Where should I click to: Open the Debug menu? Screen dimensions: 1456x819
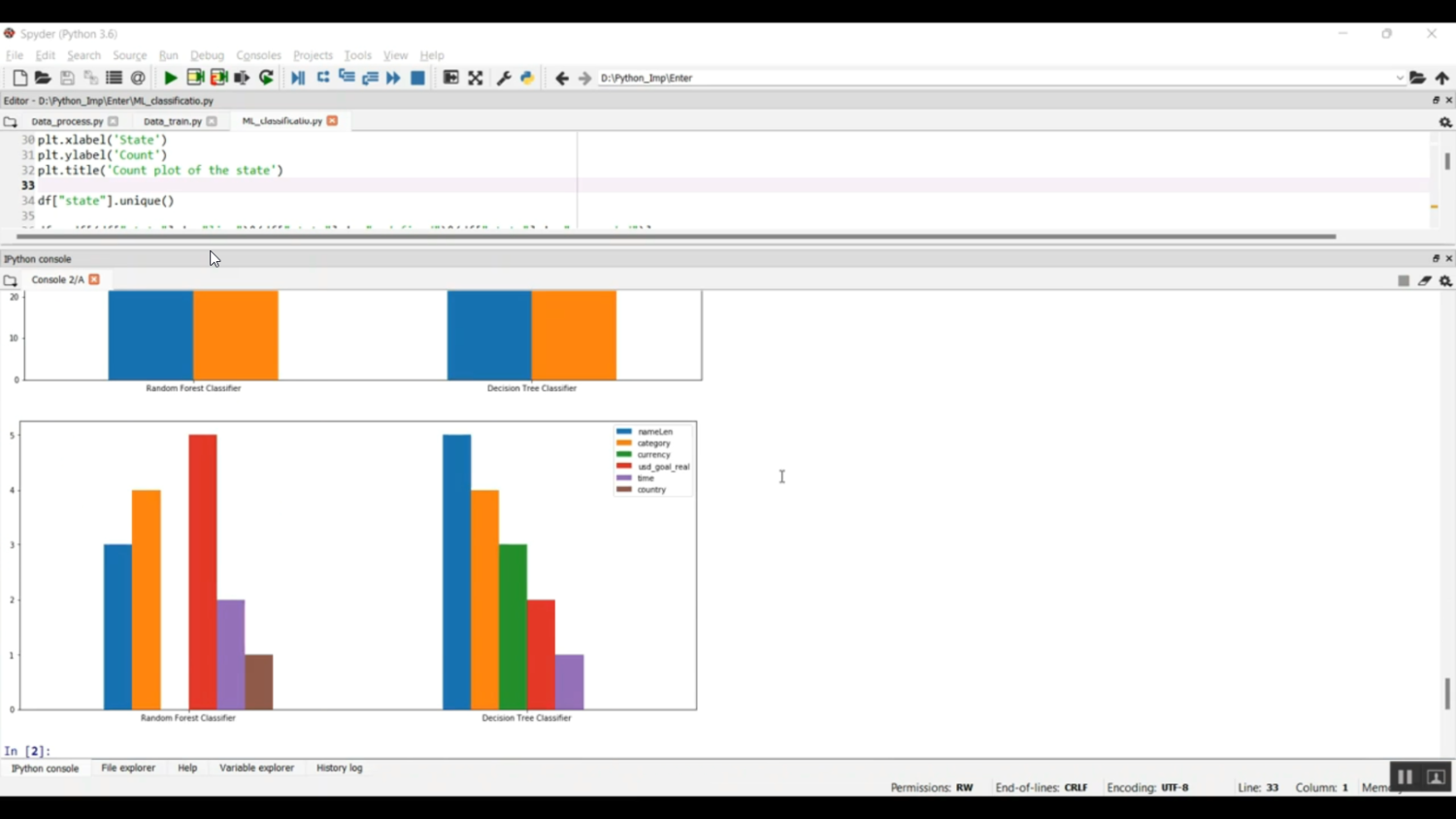coord(207,55)
